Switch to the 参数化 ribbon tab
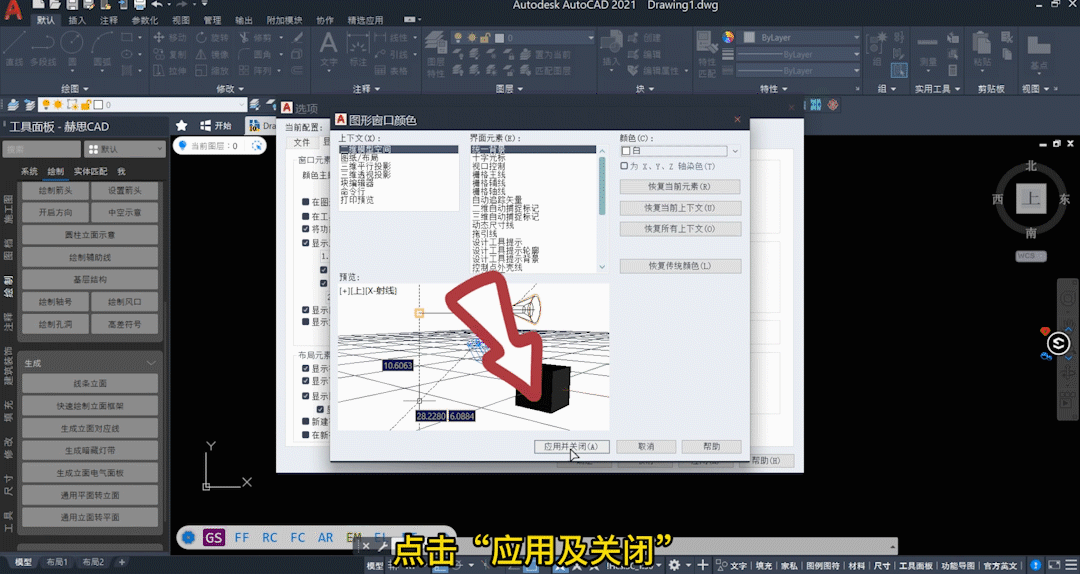 point(145,20)
